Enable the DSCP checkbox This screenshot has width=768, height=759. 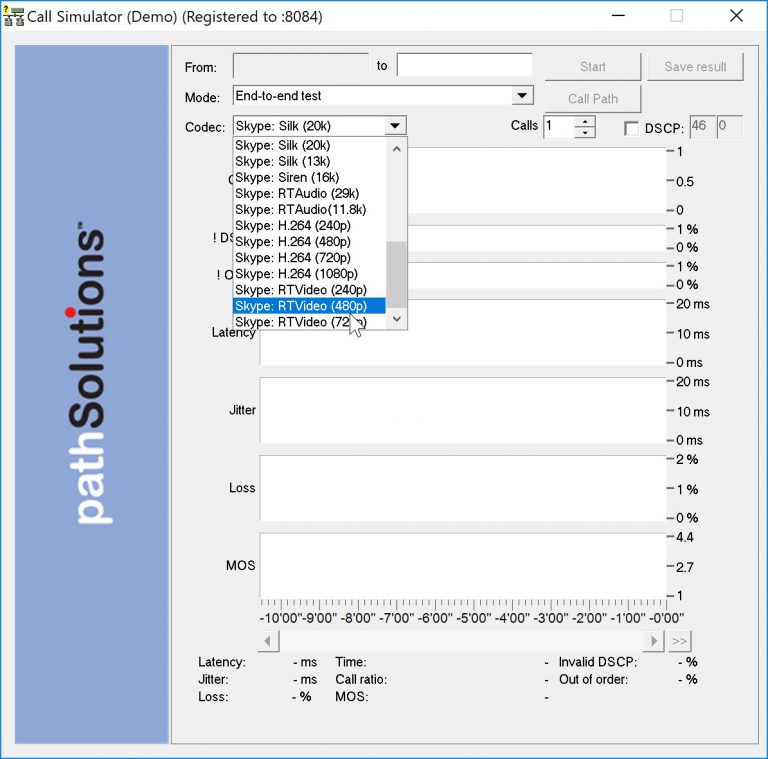[631, 128]
